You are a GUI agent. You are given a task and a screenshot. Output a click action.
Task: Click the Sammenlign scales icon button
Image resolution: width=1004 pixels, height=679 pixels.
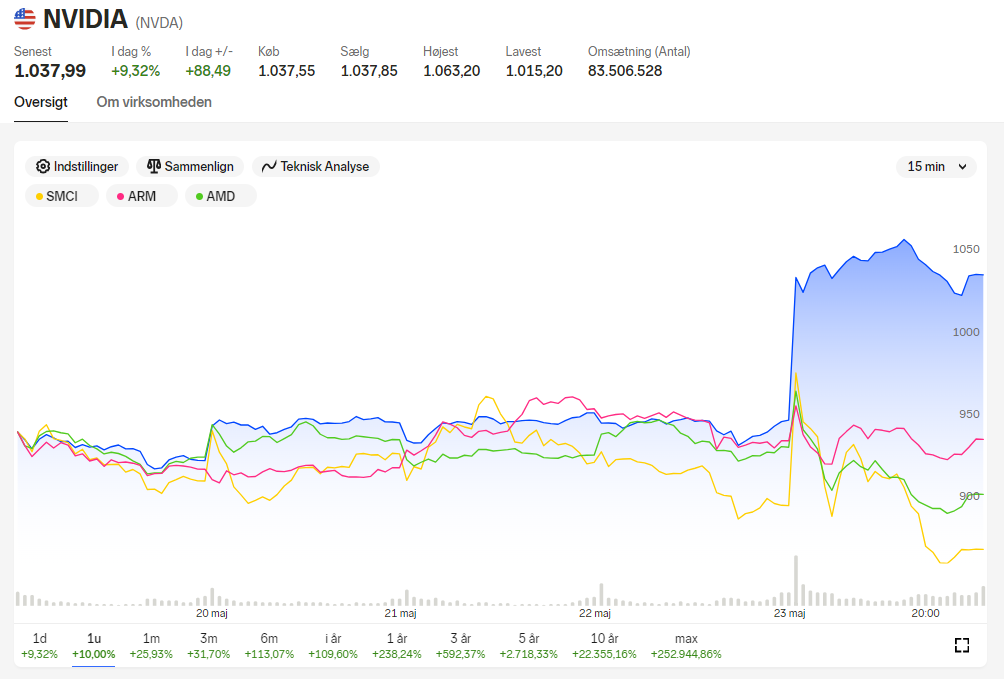190,167
